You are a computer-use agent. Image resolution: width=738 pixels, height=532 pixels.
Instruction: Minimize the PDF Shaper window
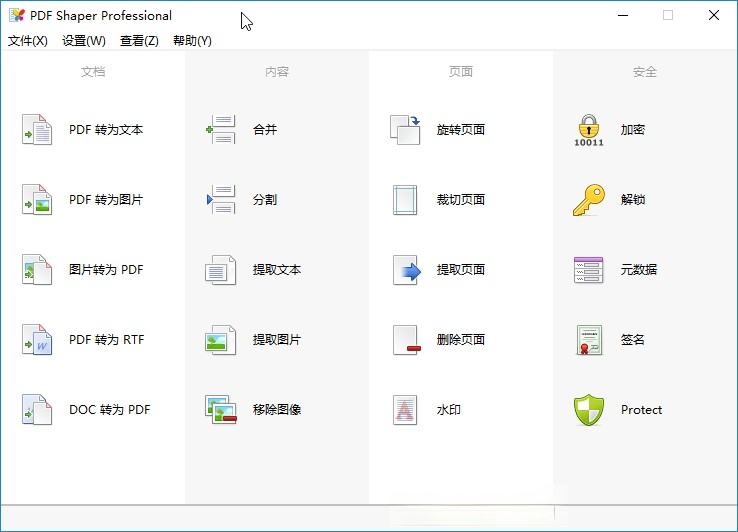(623, 15)
